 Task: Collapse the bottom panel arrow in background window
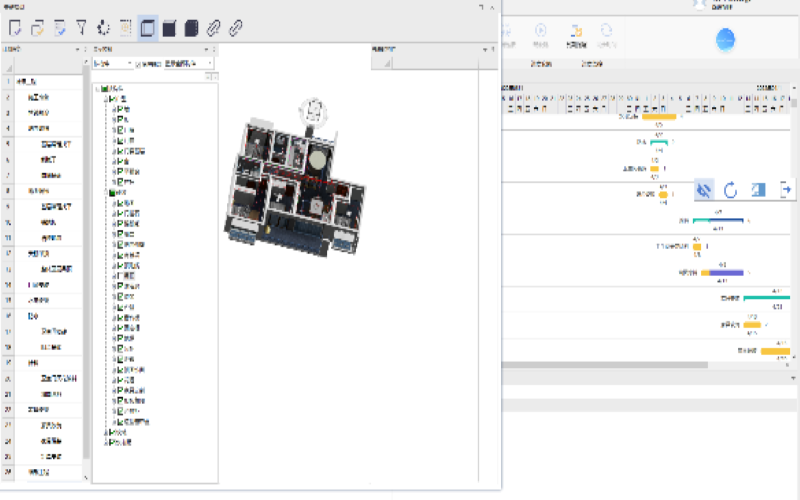[x=793, y=378]
